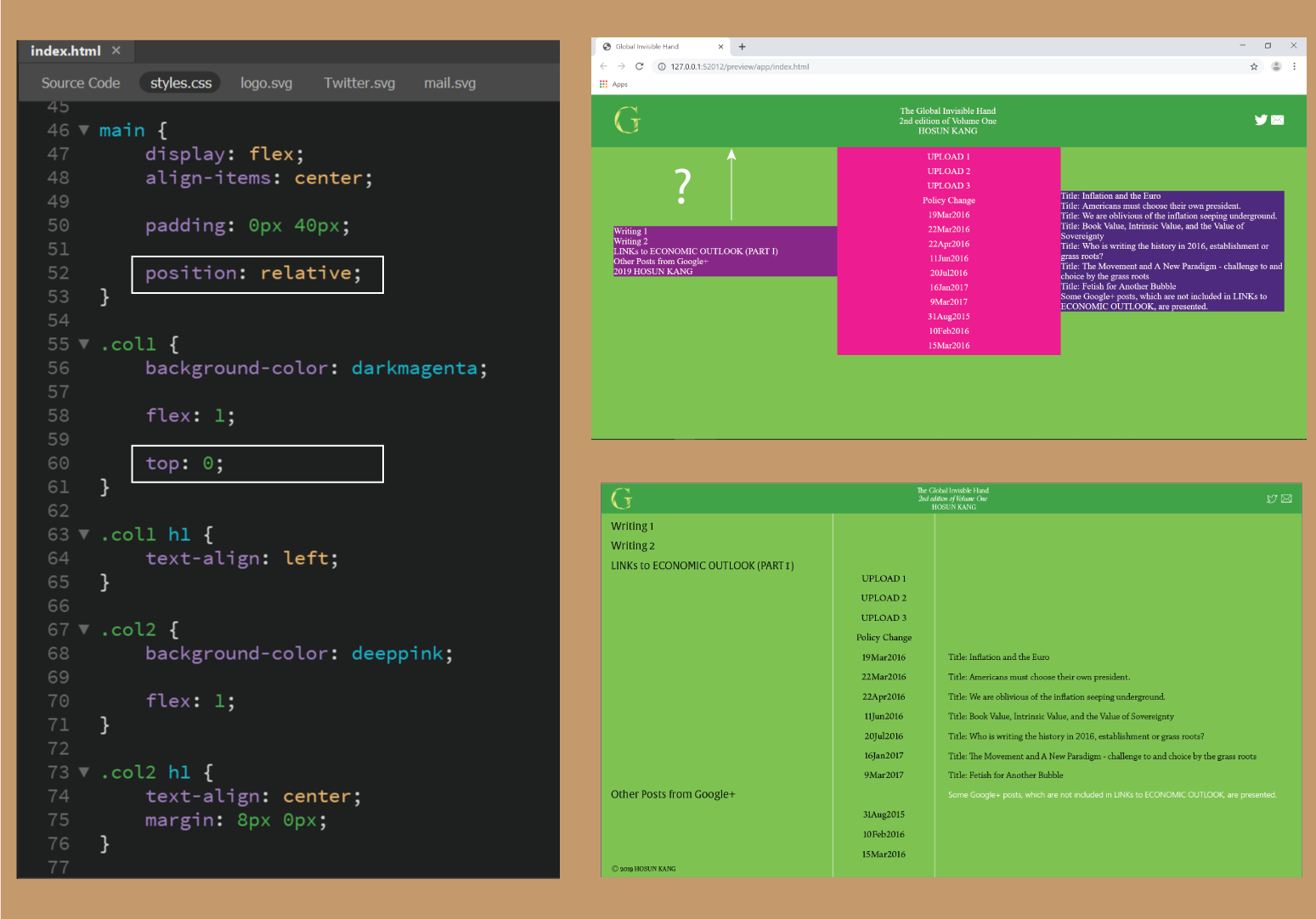This screenshot has height=919, width=1316.
Task: Open the styles.css related file tab
Action: 180,83
